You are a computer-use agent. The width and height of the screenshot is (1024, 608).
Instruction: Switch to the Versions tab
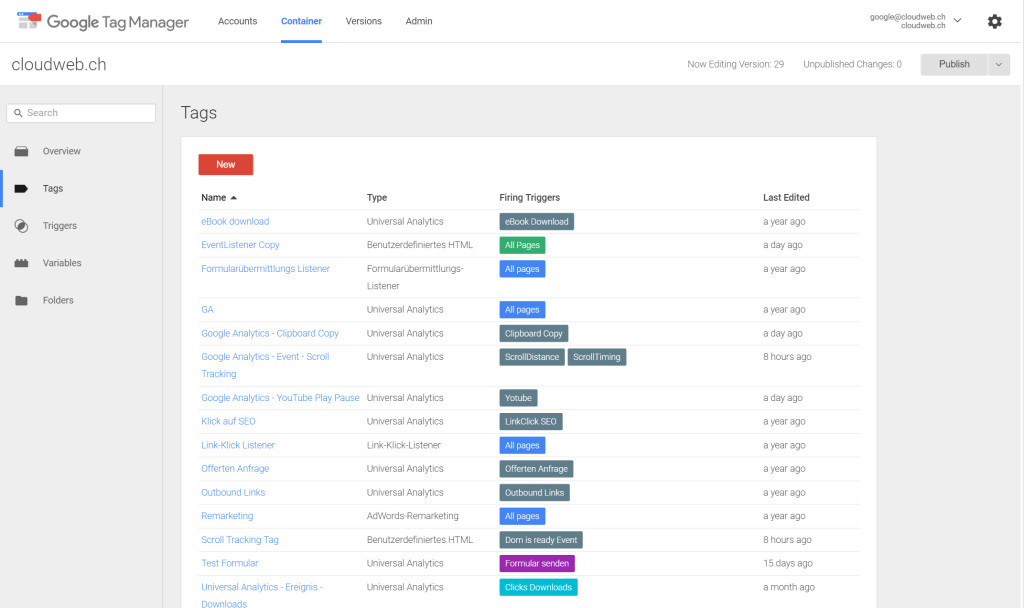click(x=363, y=21)
